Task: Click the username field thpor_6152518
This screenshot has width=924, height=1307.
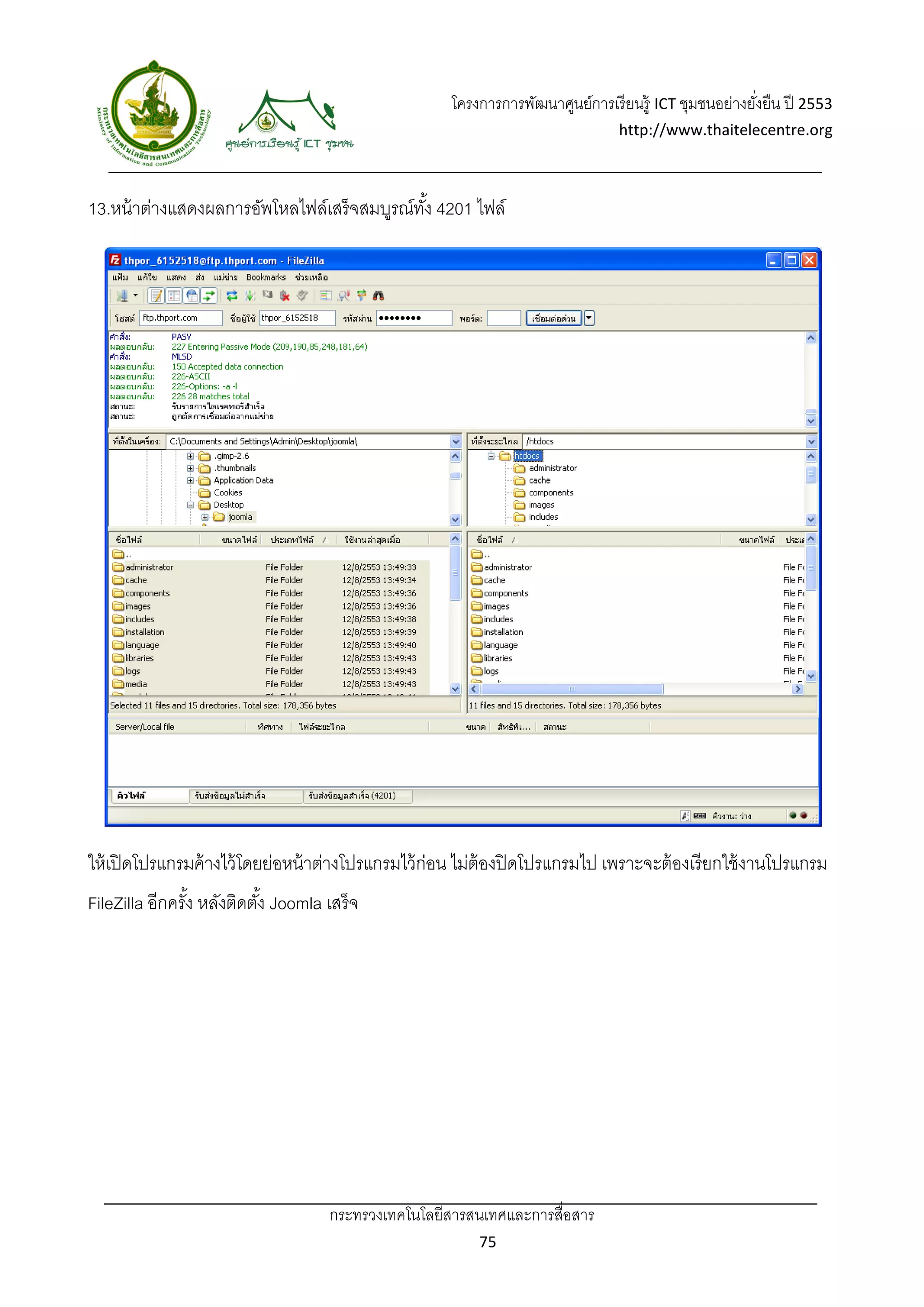Action: click(297, 318)
